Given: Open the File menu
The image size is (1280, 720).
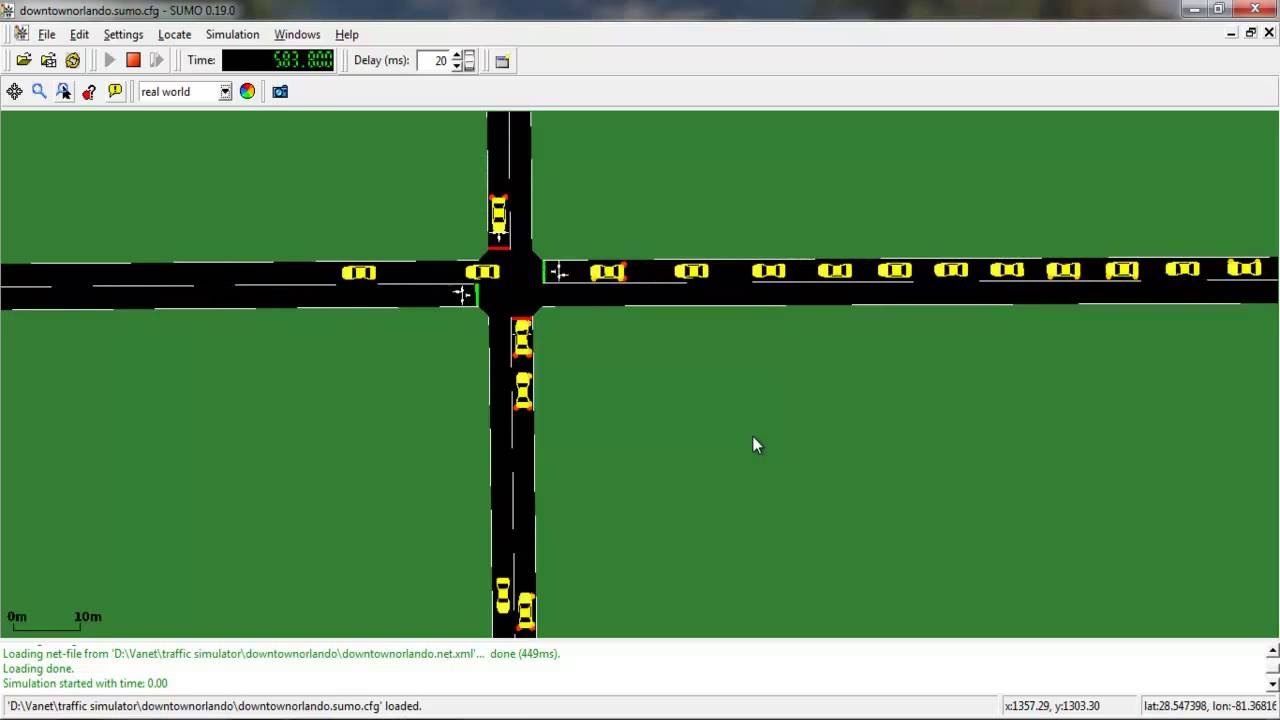Looking at the screenshot, I should [x=46, y=34].
